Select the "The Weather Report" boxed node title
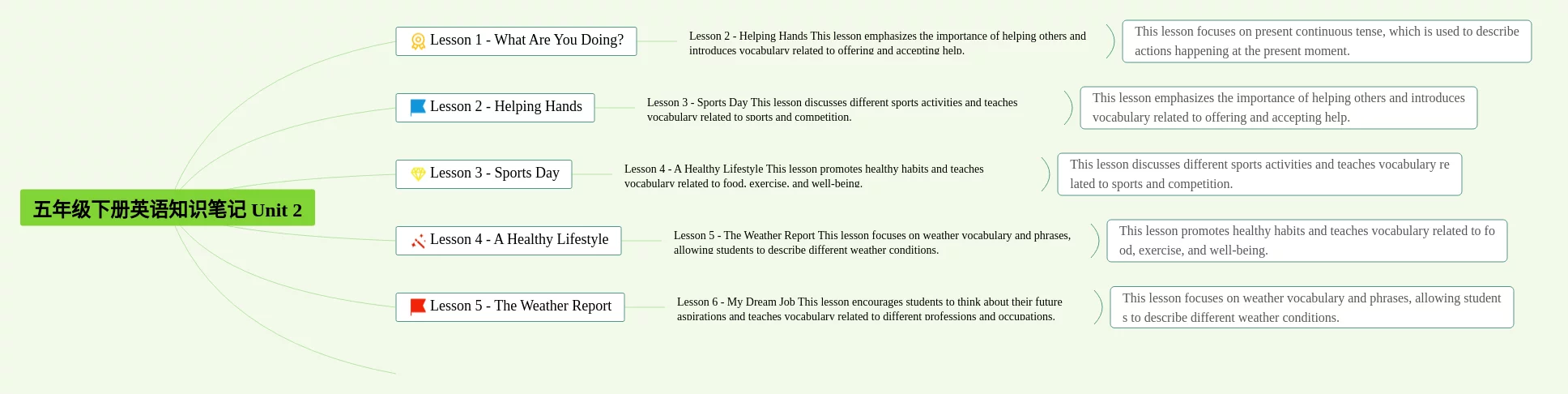The width and height of the screenshot is (1568, 394). (521, 306)
